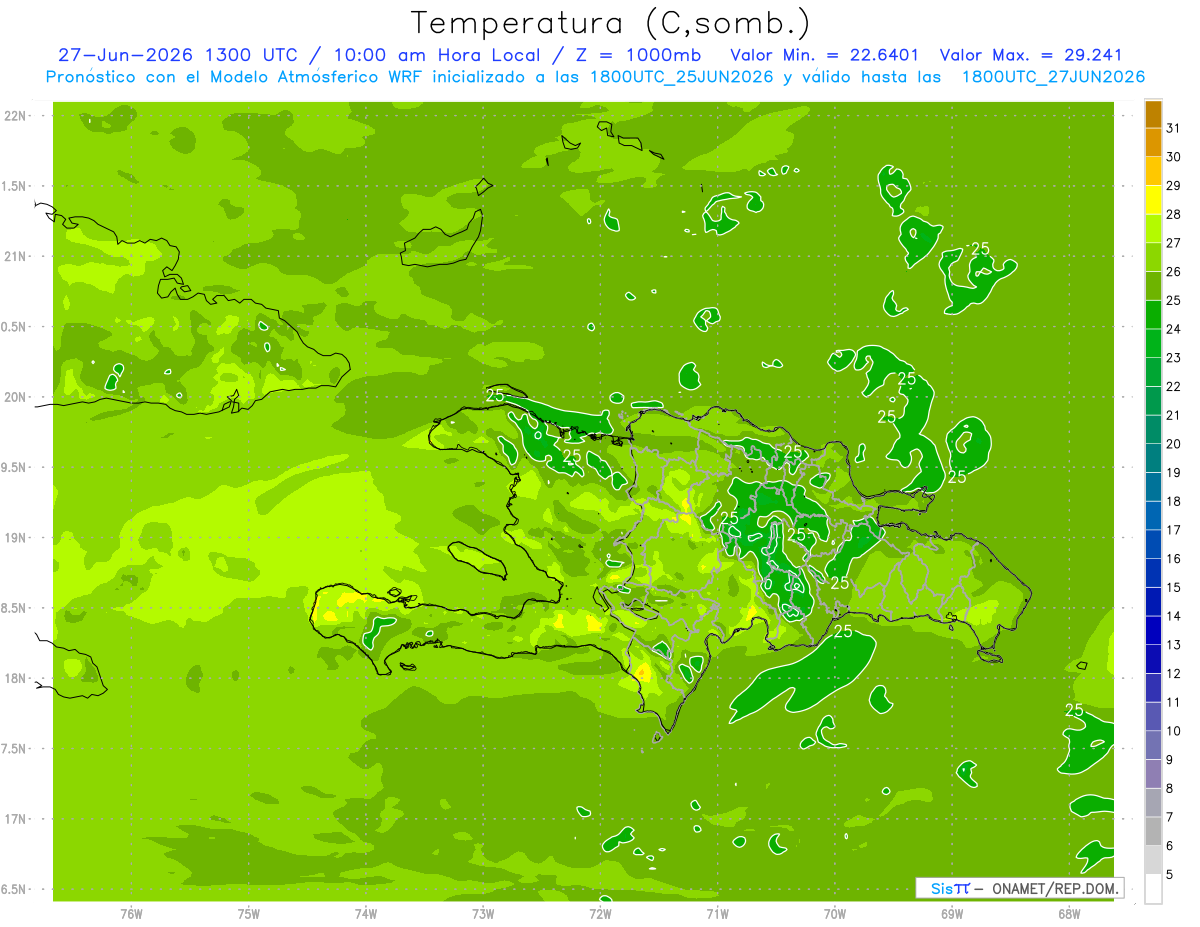
Task: Click the '76W' longitude axis label
Action: click(x=131, y=914)
